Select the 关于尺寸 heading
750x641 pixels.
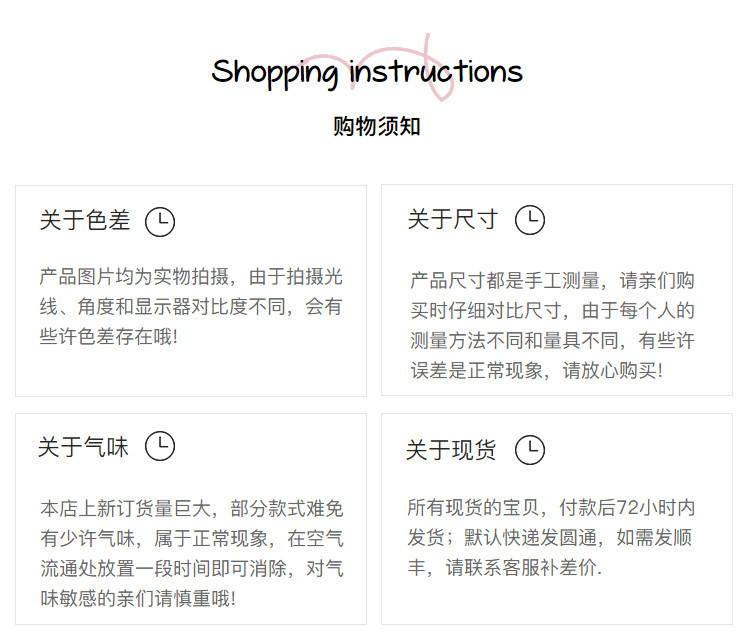(452, 220)
